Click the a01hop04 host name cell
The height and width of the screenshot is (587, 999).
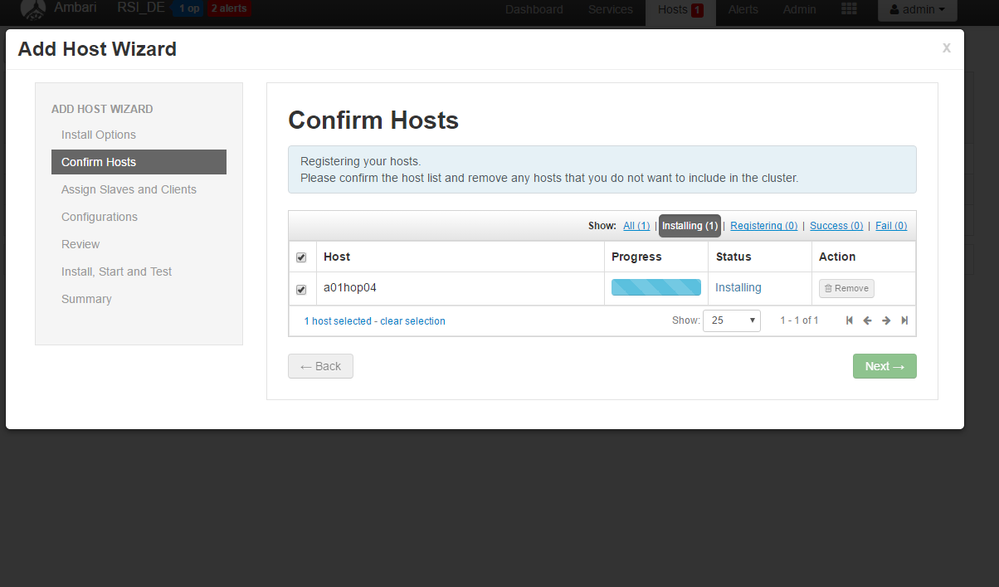click(350, 287)
